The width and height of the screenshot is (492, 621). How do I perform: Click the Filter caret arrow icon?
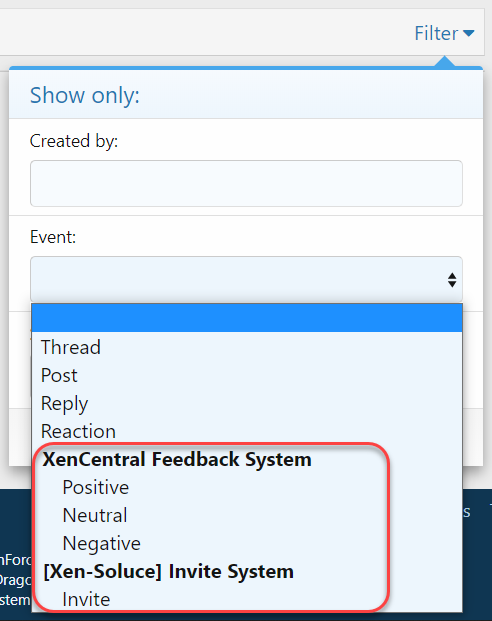468,34
